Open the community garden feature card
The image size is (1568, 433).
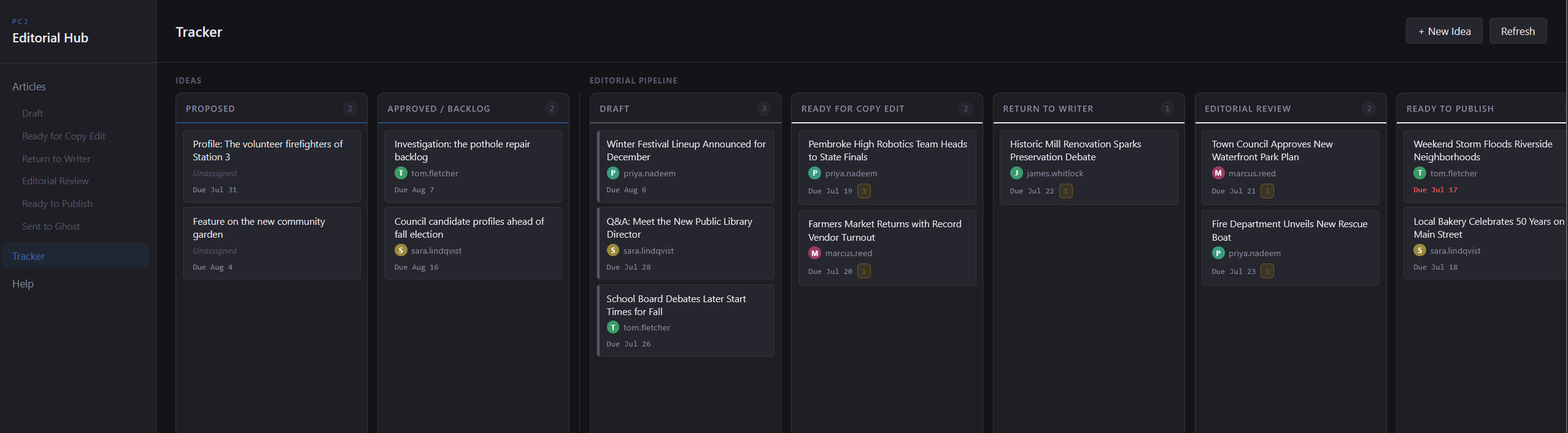[x=271, y=243]
